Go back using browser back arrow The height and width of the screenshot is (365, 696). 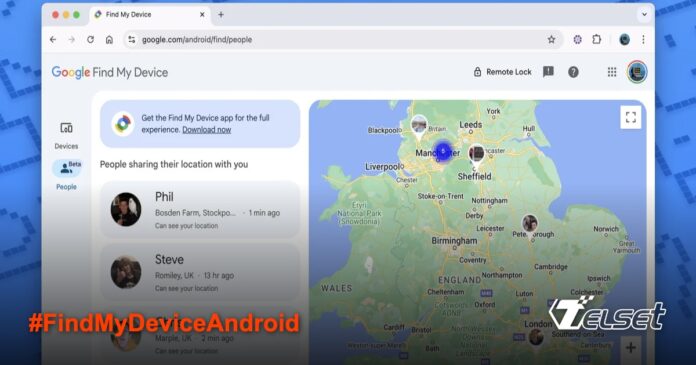pyautogui.click(x=53, y=40)
